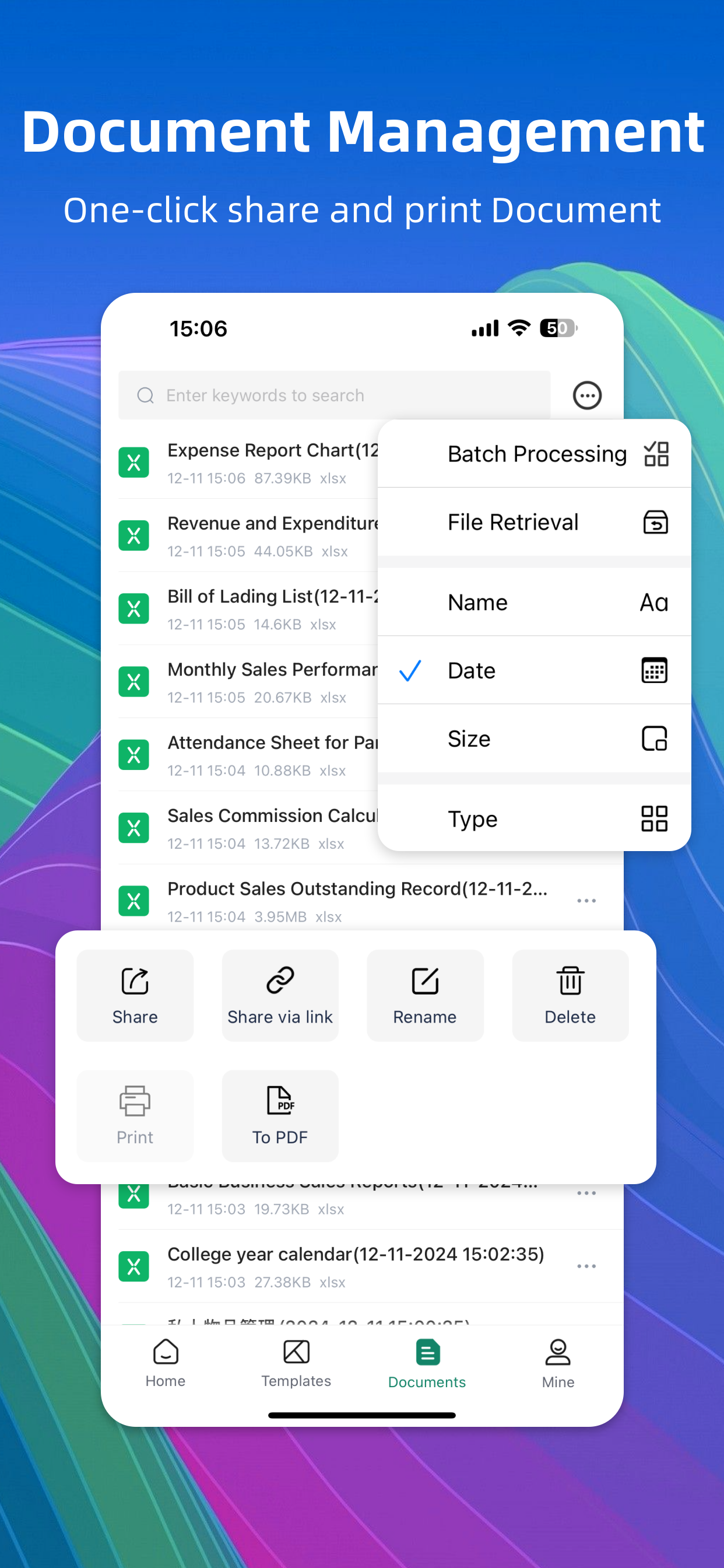Viewport: 724px width, 1568px height.
Task: Click the search magnifier icon
Action: [x=145, y=395]
